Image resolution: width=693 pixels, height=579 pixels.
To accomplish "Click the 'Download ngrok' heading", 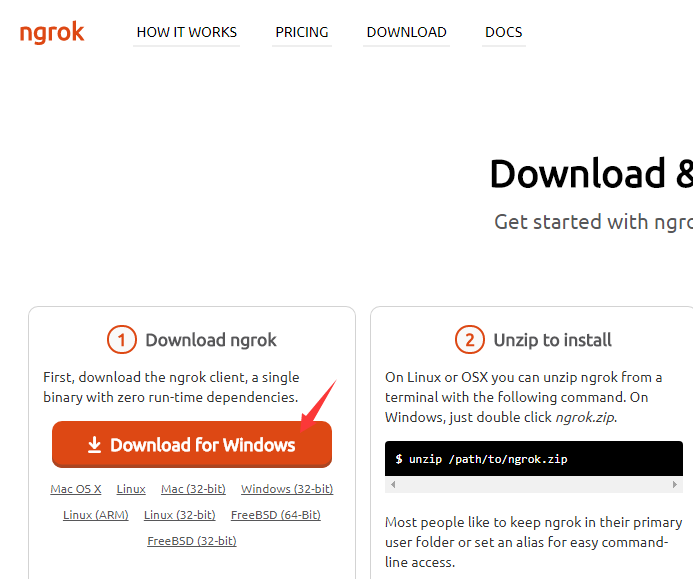I will [211, 340].
